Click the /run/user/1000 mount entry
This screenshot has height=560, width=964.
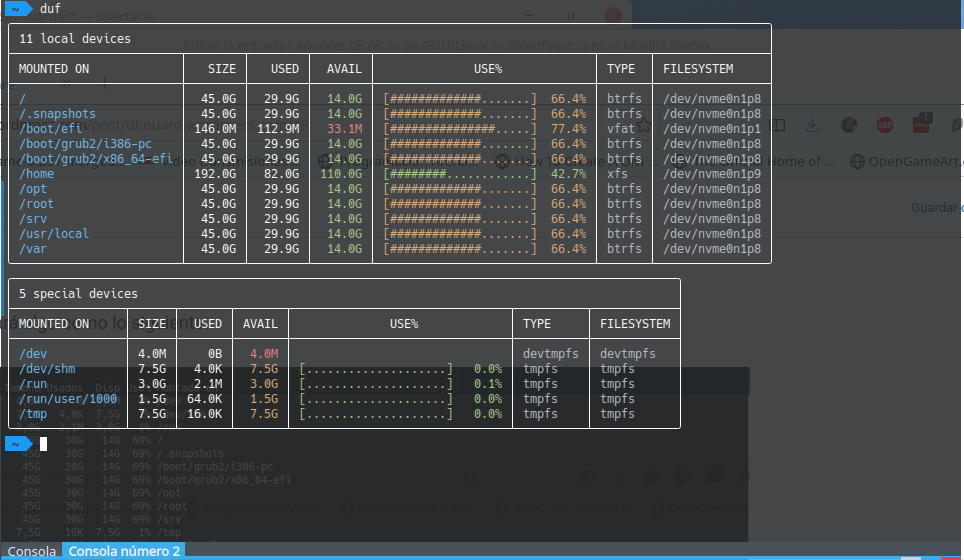(x=68, y=398)
